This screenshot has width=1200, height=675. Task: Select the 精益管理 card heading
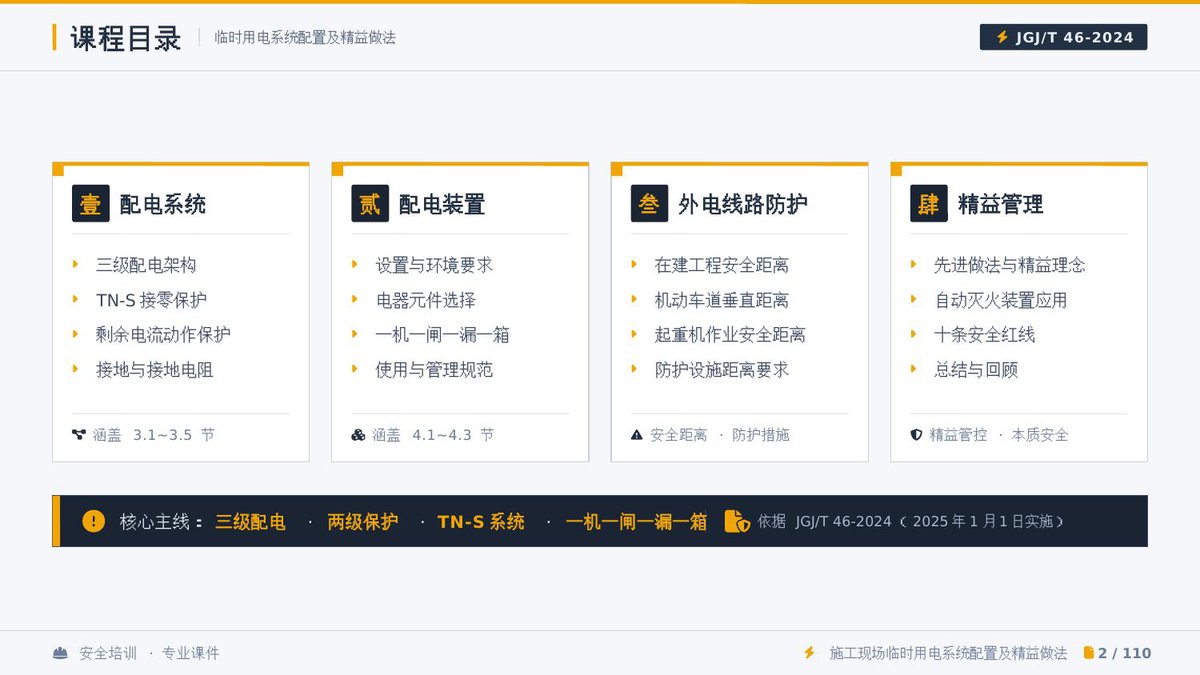[x=1001, y=204]
